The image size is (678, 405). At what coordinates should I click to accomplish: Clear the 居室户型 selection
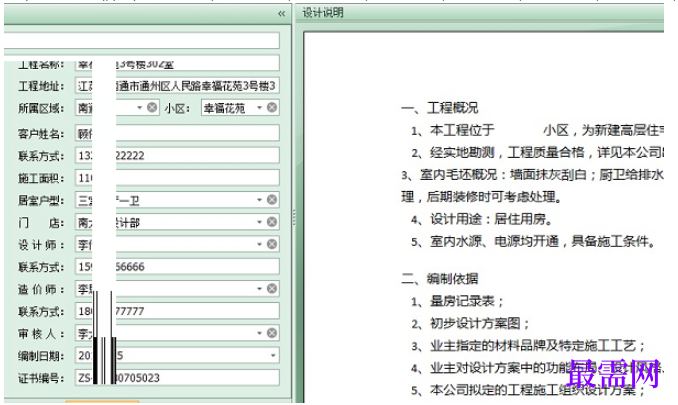(x=272, y=200)
